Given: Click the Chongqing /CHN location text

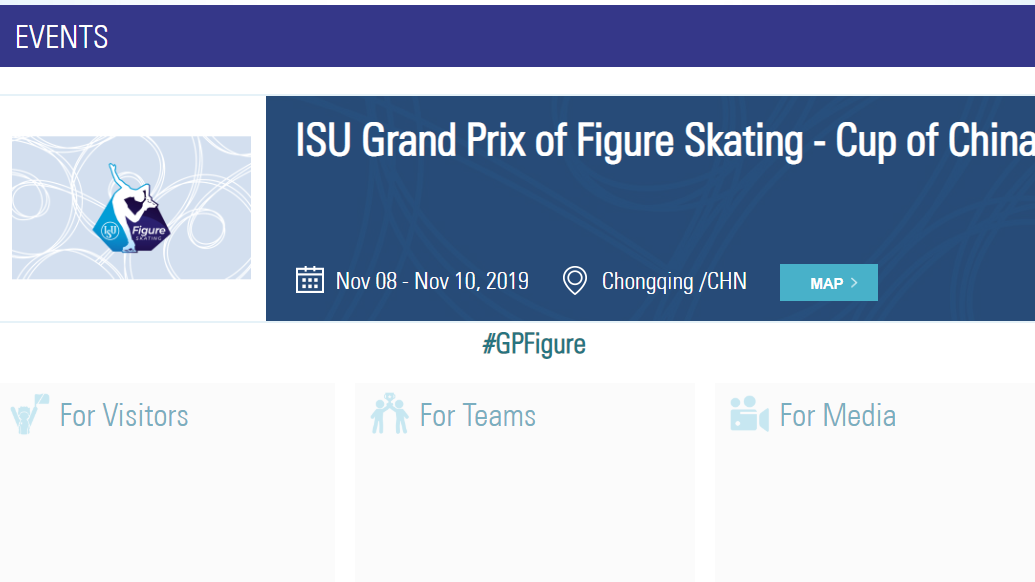Looking at the screenshot, I should click(x=674, y=281).
